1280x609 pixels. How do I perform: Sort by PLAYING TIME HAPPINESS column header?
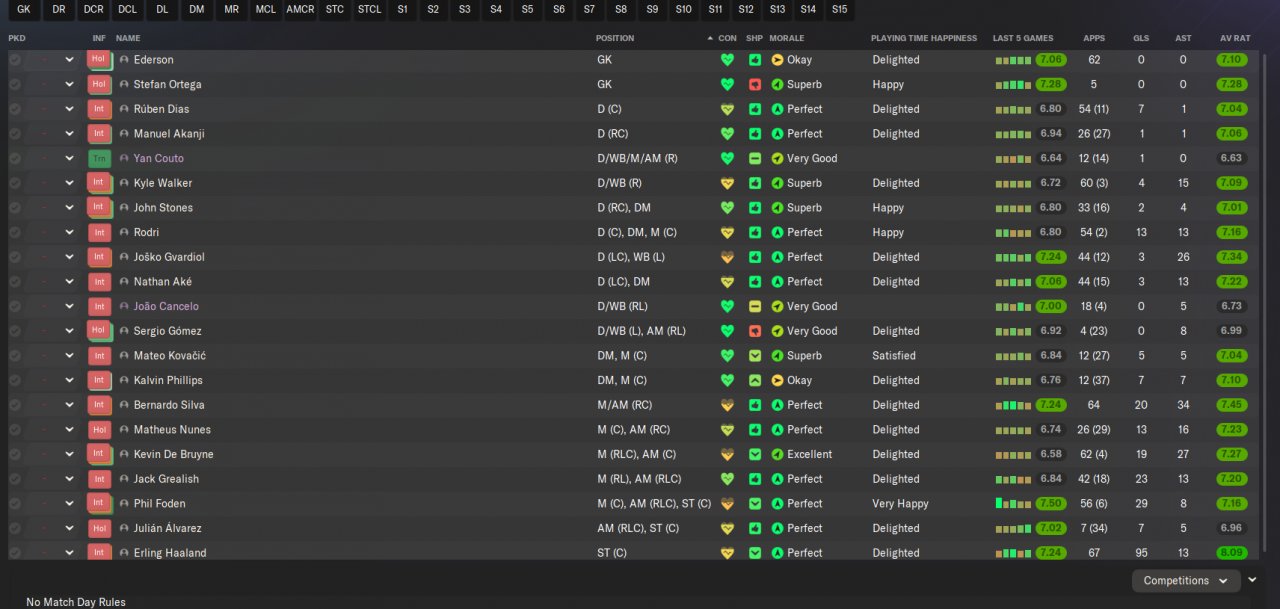[x=924, y=38]
